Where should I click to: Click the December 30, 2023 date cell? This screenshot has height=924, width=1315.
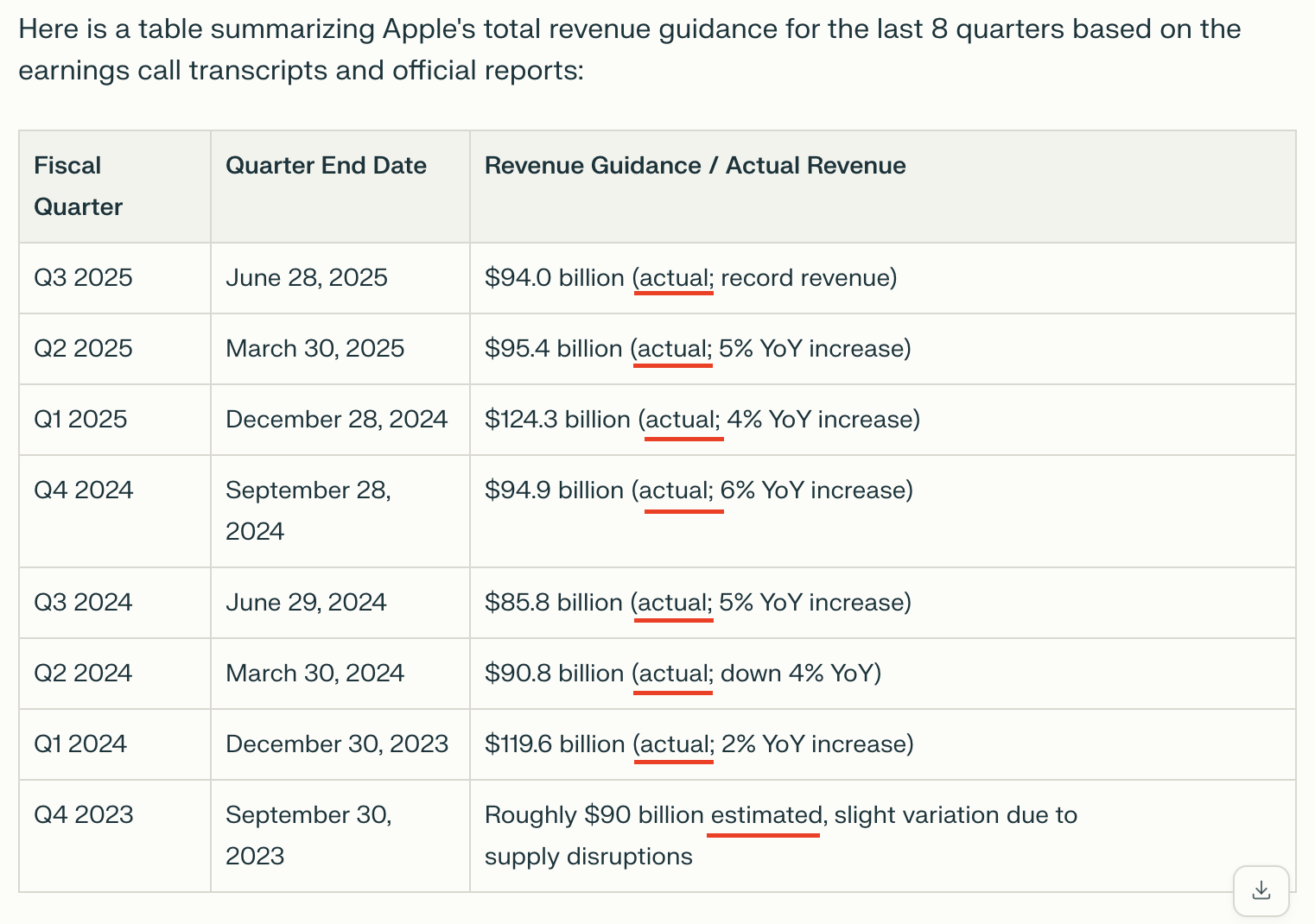click(x=336, y=744)
